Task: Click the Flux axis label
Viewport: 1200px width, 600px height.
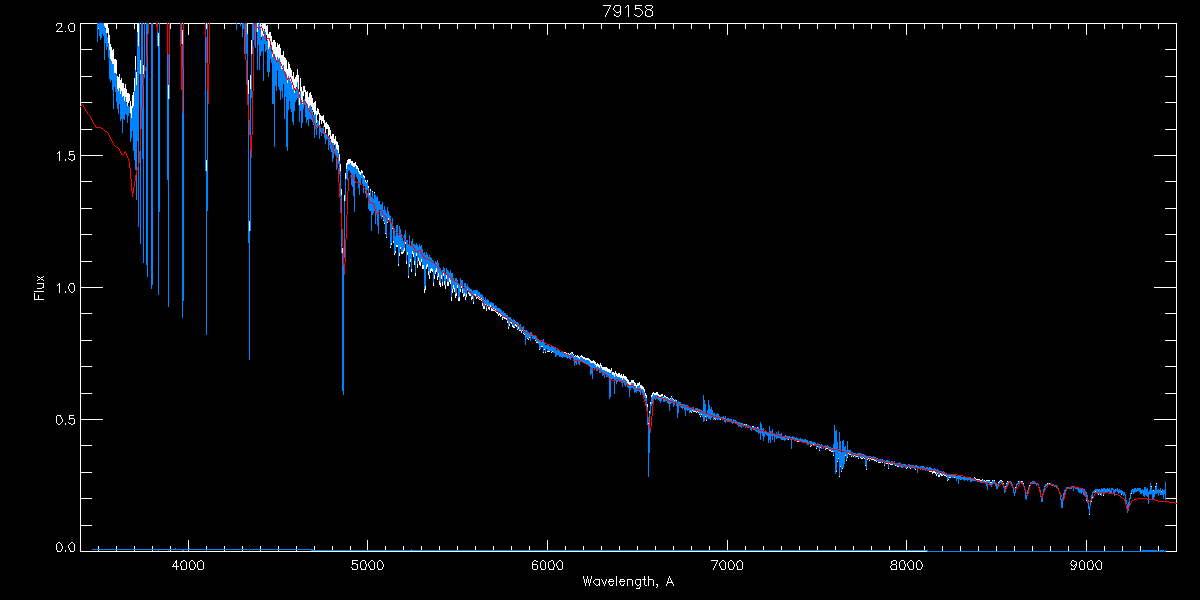Action: 40,287
